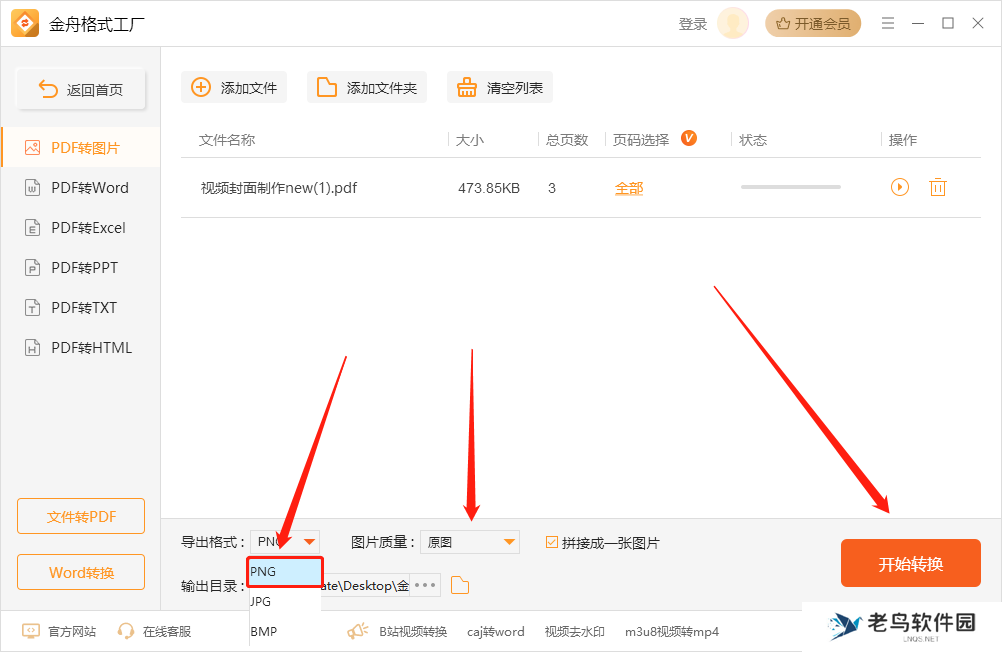Open the 图片质量 quality dropdown
The height and width of the screenshot is (652, 1002).
[x=469, y=541]
